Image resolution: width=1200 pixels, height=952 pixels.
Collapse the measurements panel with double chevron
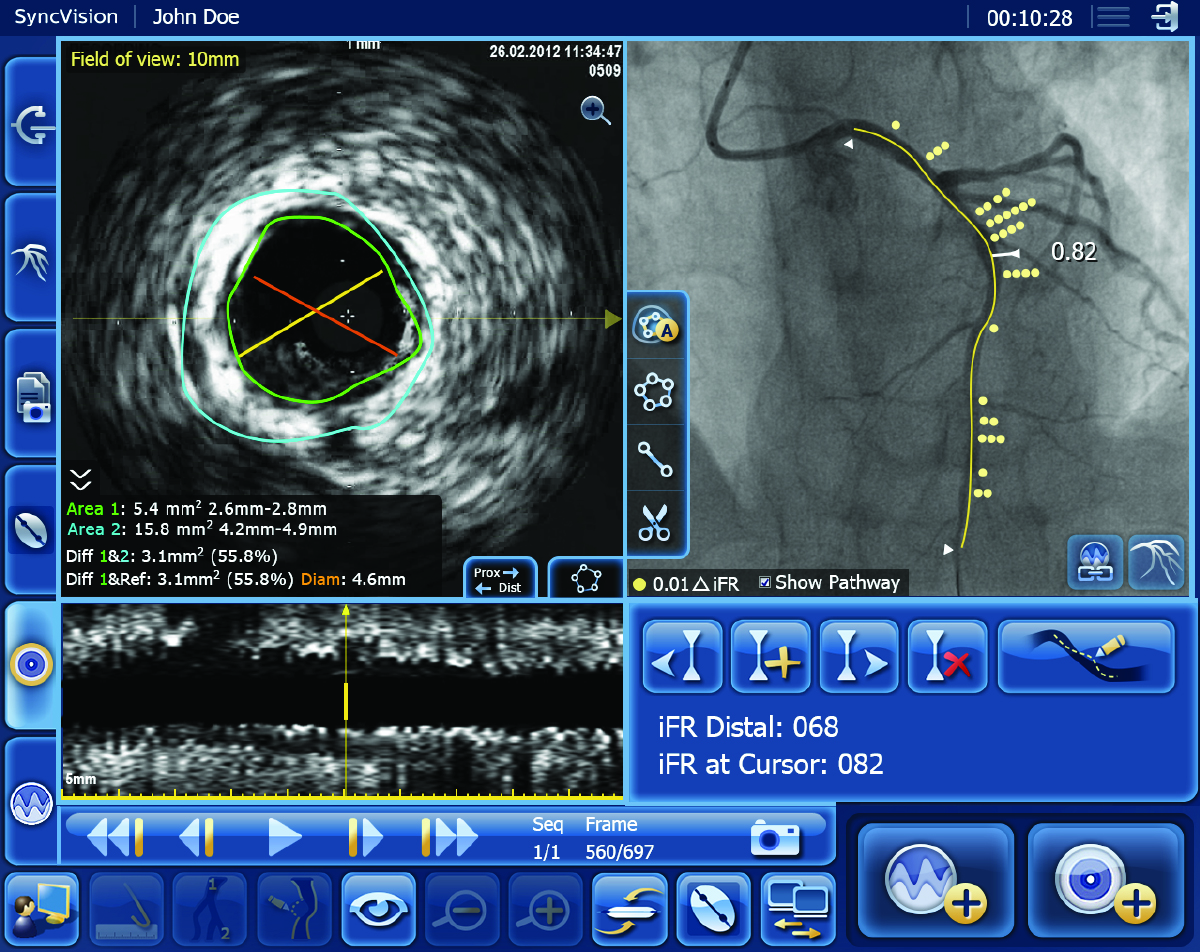point(80,478)
